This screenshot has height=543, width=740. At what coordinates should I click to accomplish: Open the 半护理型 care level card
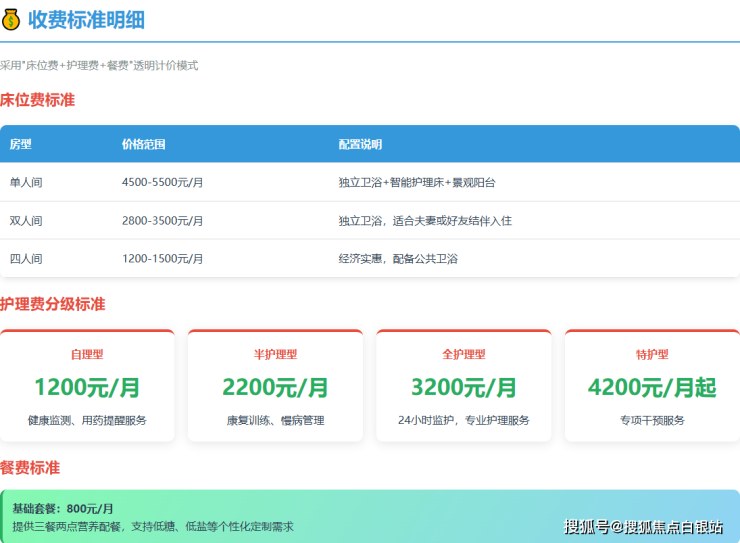(275, 386)
